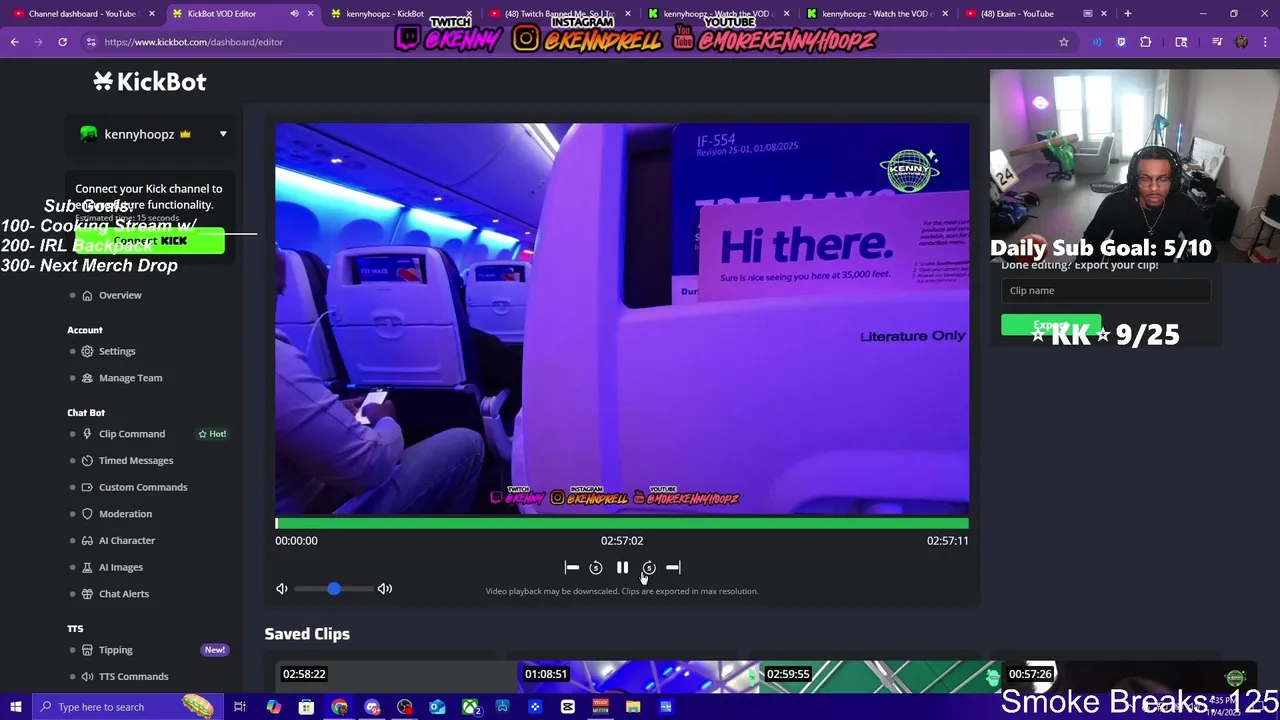
Task: Mute the KickBot VOD Editor tab
Action: tap(294, 14)
